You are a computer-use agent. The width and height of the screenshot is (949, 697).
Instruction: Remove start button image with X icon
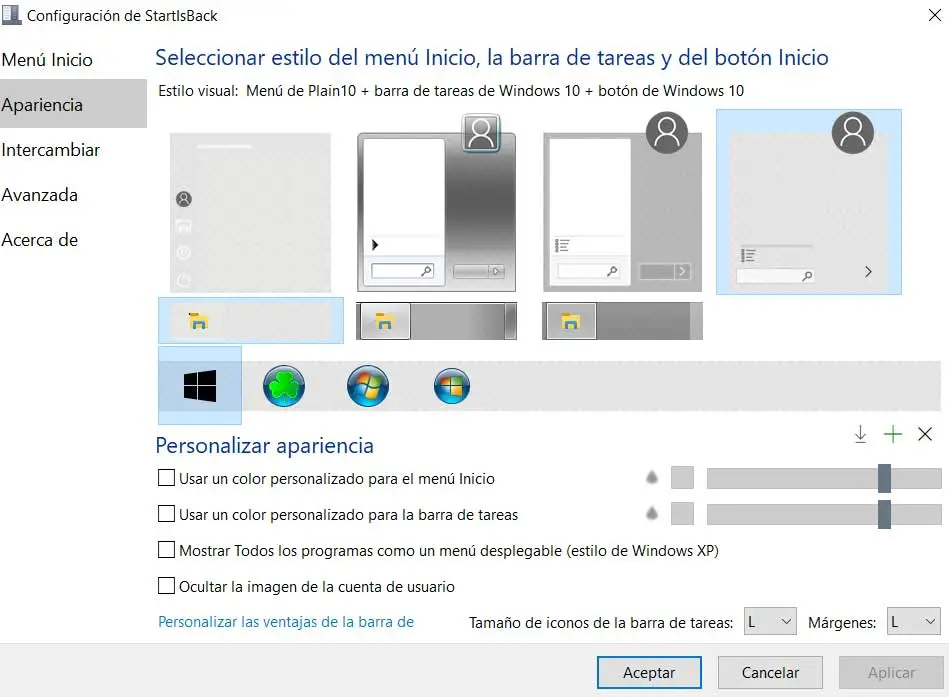pyautogui.click(x=925, y=434)
